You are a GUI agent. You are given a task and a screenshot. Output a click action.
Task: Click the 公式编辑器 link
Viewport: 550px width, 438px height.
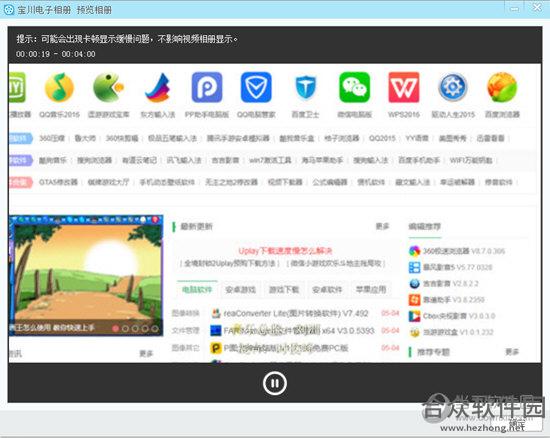coord(330,182)
